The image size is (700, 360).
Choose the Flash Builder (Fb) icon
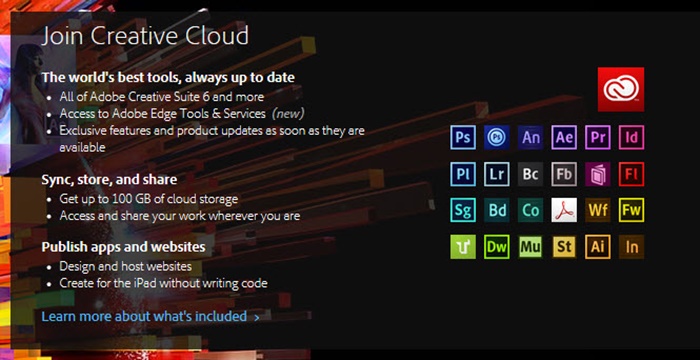(x=564, y=174)
